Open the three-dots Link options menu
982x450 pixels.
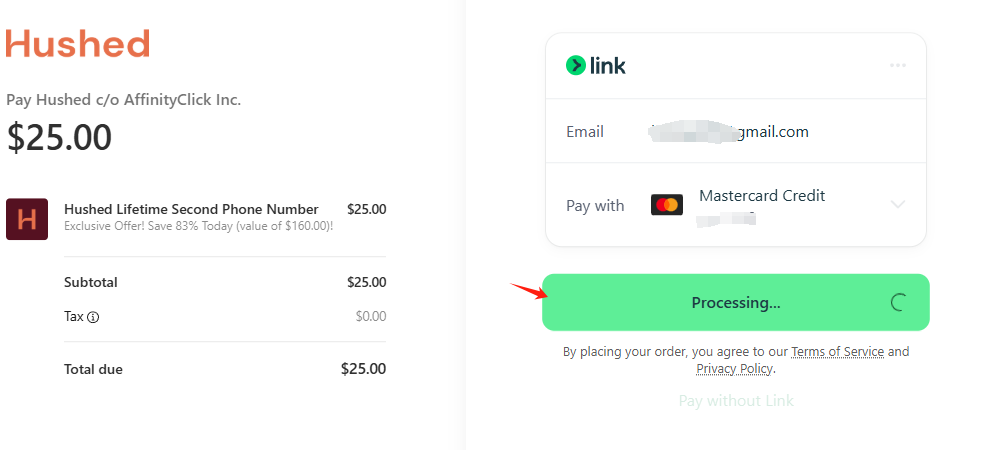[x=897, y=65]
